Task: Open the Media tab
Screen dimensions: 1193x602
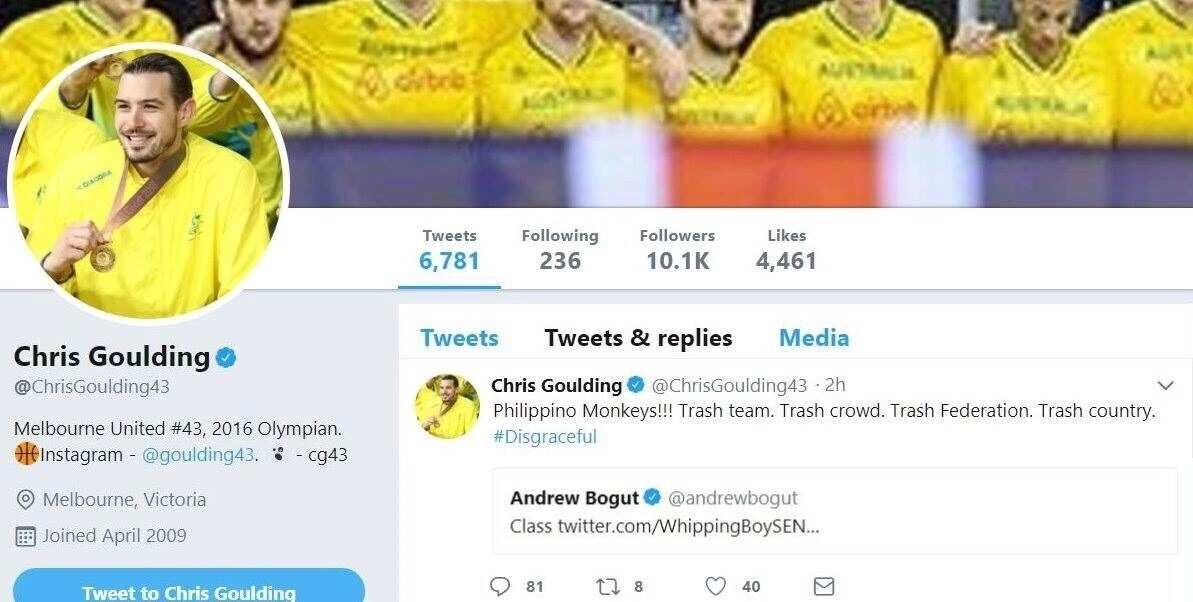Action: (x=813, y=338)
